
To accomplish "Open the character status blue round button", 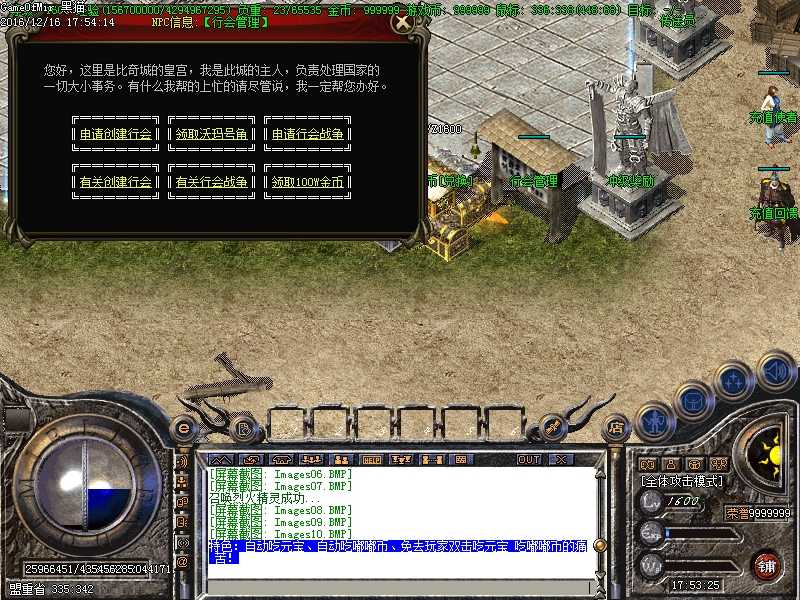I will point(655,421).
